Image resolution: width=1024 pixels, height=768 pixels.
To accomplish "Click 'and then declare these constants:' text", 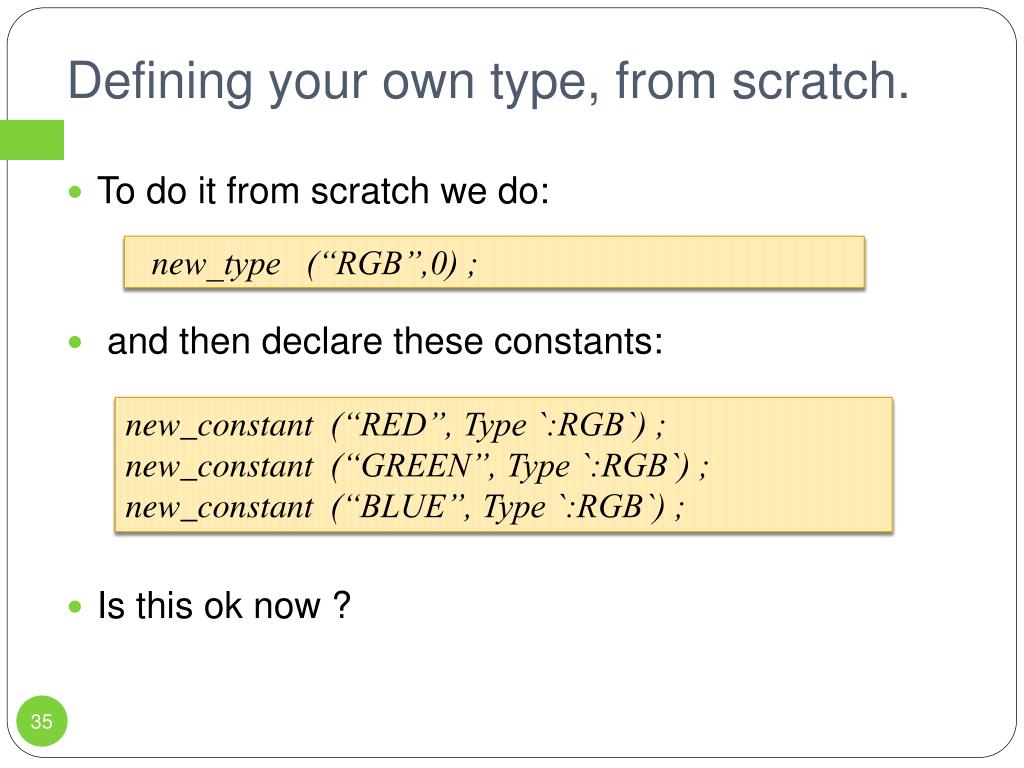I will [x=385, y=342].
